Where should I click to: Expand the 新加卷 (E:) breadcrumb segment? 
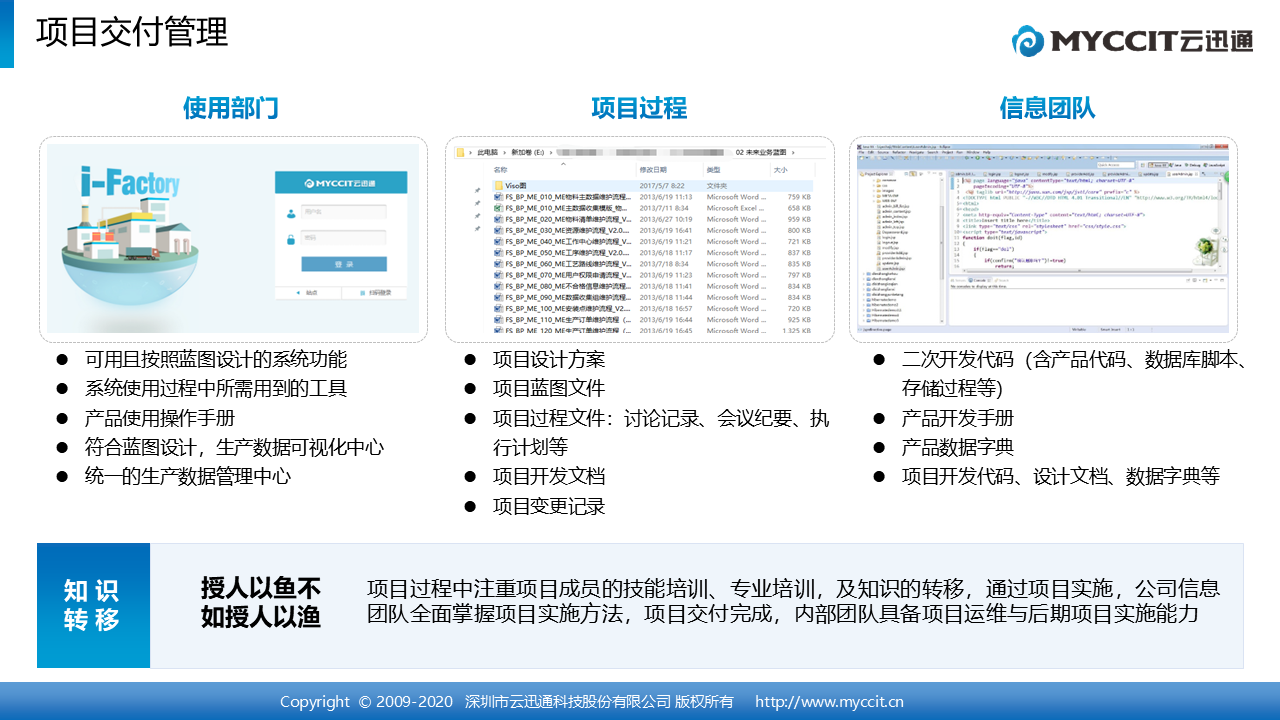tap(528, 152)
